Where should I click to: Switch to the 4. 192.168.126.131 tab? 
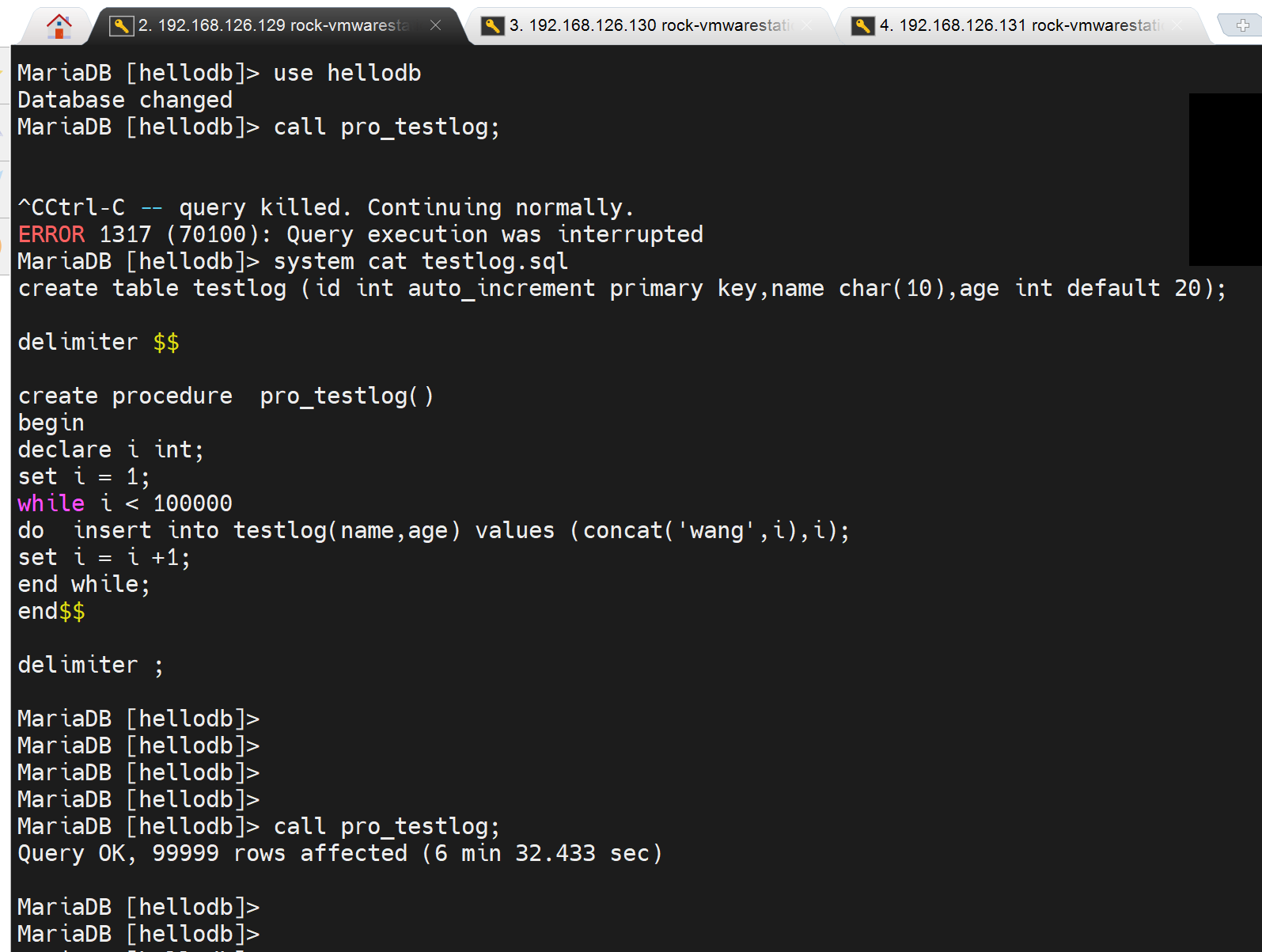[x=1019, y=25]
